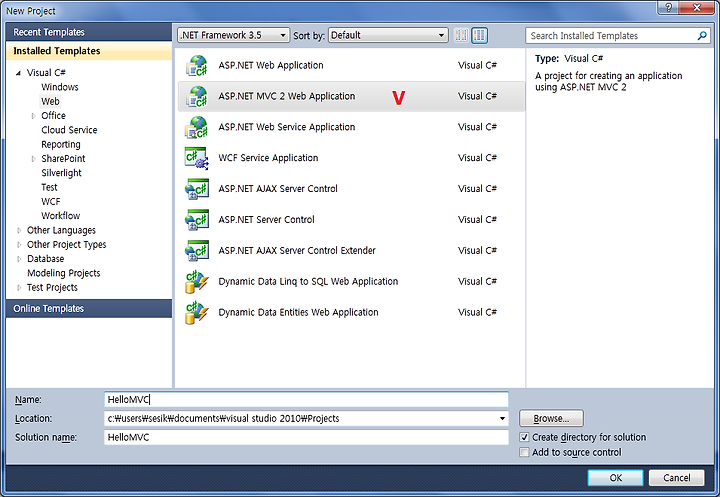Image resolution: width=720 pixels, height=497 pixels.
Task: Click the ASP.NET Web Application template icon
Action: (x=197, y=66)
